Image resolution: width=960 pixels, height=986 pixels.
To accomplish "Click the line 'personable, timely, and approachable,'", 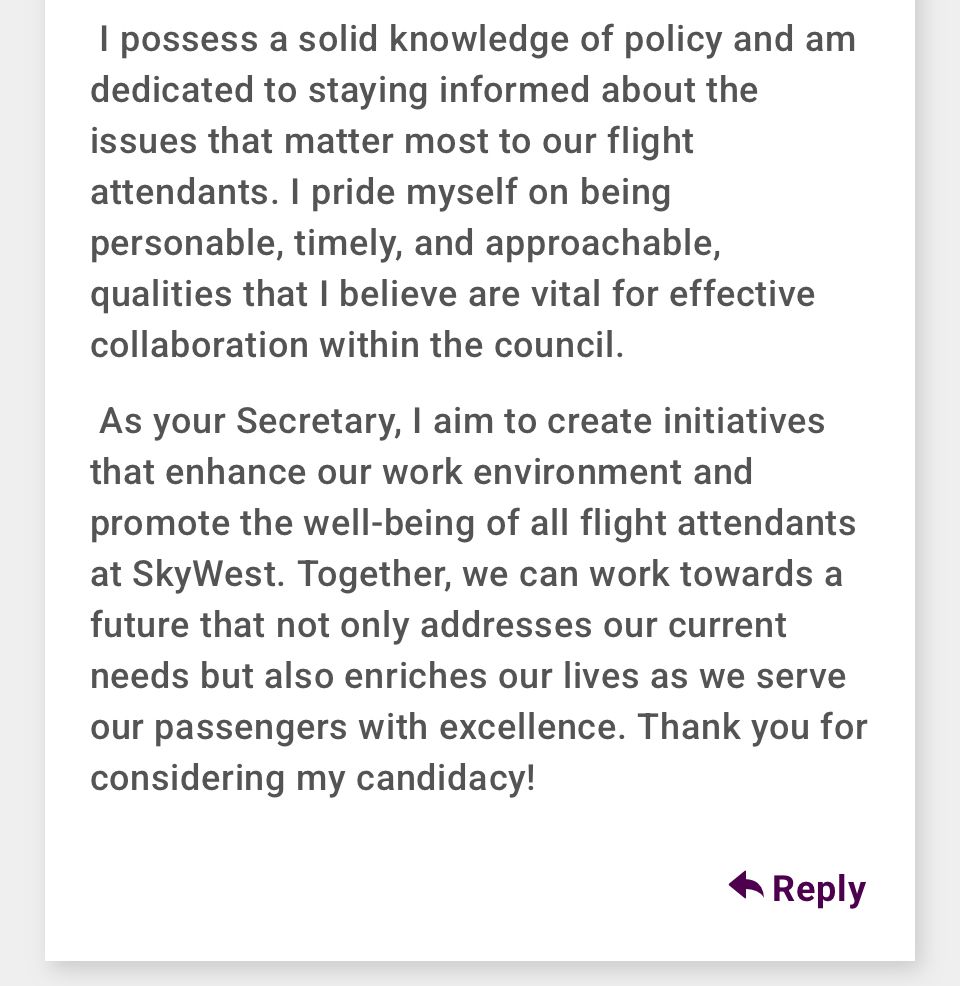I will click(406, 244).
